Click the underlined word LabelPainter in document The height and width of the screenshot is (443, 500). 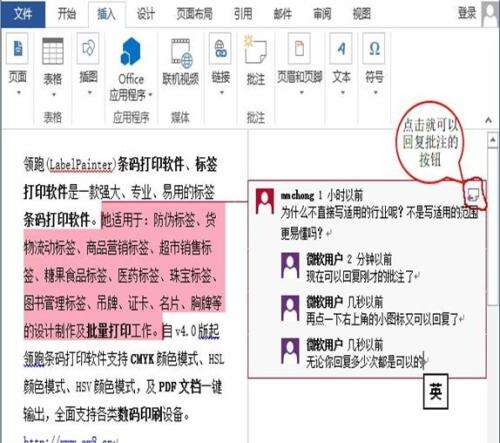point(81,165)
